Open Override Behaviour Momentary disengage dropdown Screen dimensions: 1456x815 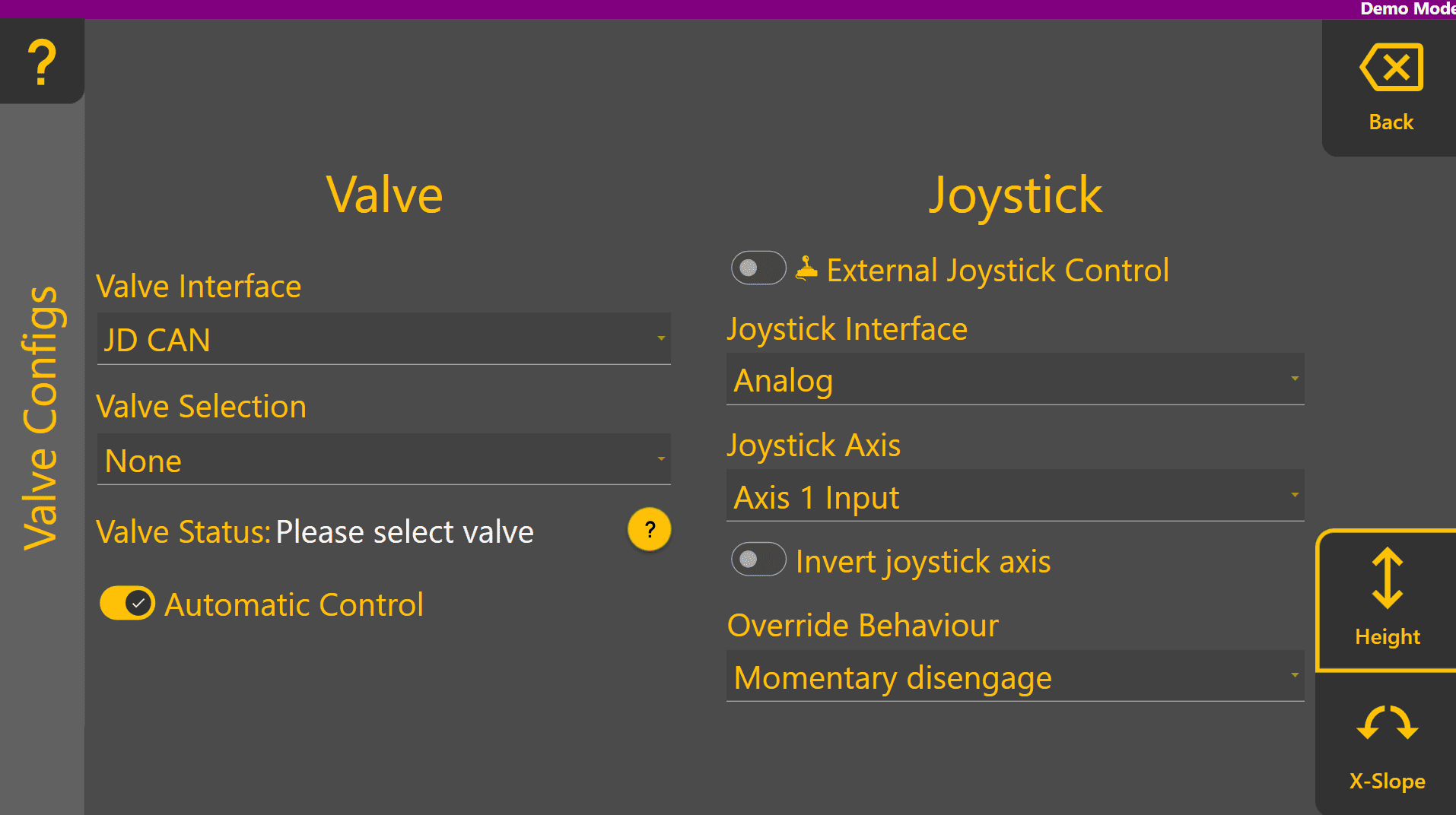pyautogui.click(x=1015, y=677)
